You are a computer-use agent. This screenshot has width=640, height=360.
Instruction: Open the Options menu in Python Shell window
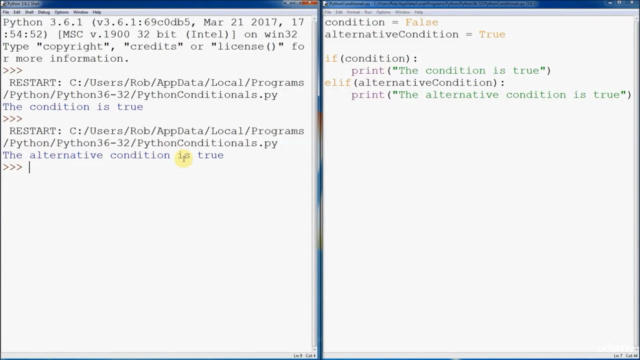[x=61, y=12]
